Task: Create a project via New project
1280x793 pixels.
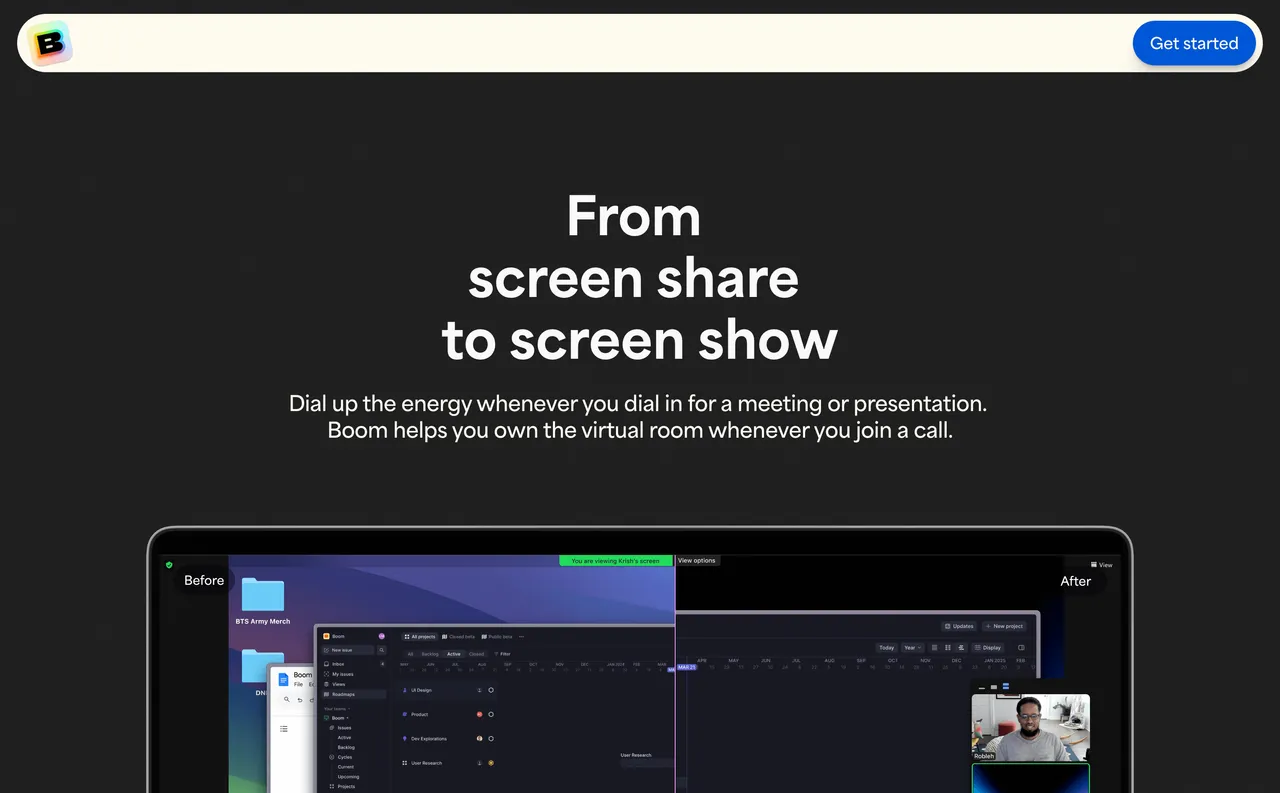Action: pyautogui.click(x=1004, y=627)
